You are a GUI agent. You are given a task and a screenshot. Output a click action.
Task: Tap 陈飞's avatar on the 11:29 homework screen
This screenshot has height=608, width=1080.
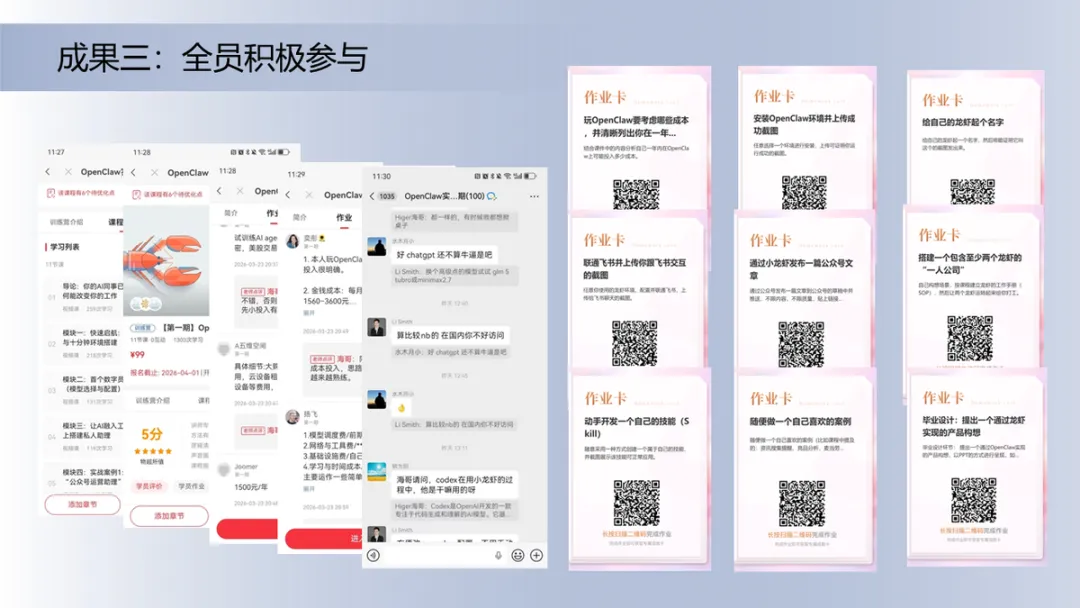point(293,417)
